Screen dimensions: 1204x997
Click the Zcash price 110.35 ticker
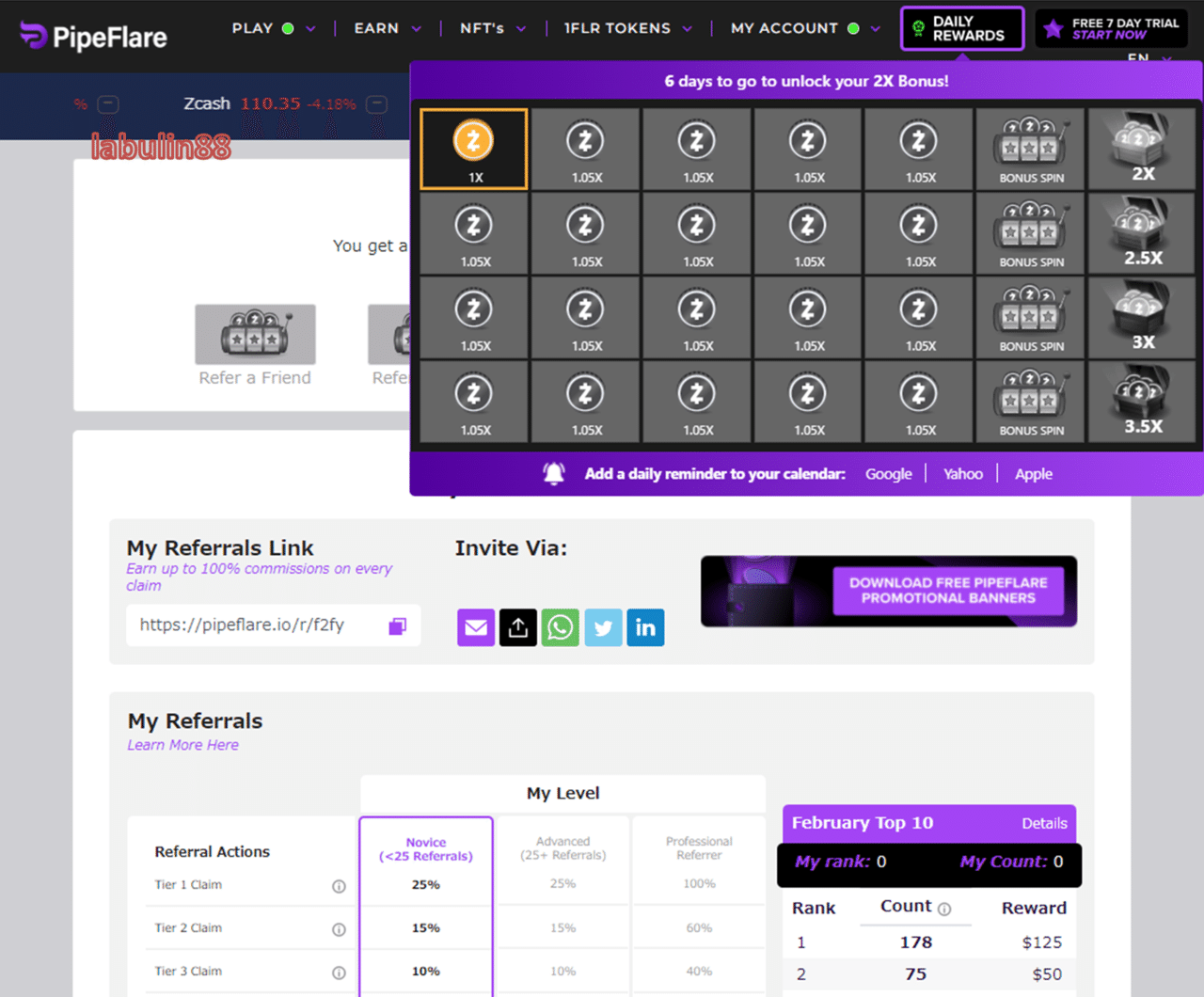click(x=270, y=103)
